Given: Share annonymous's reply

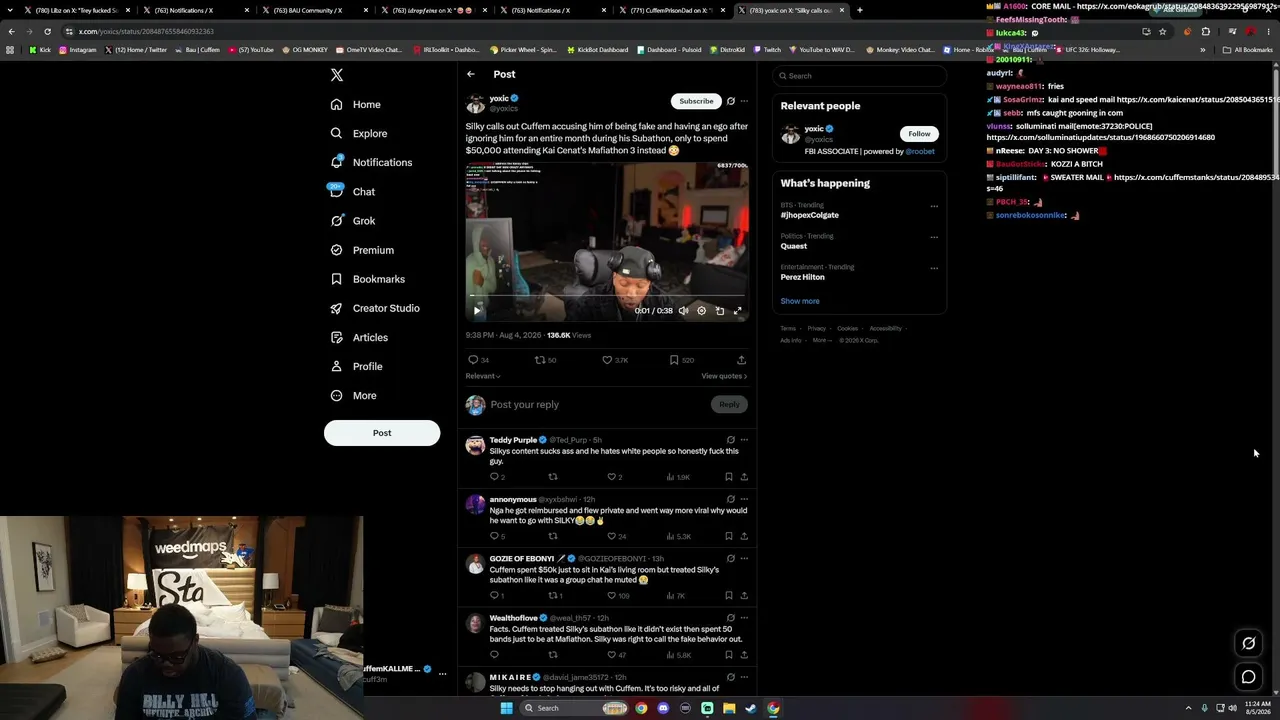Looking at the screenshot, I should [x=744, y=536].
